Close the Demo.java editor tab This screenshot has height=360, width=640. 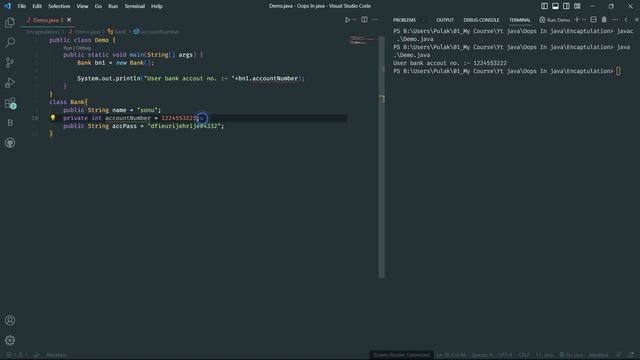coord(69,20)
